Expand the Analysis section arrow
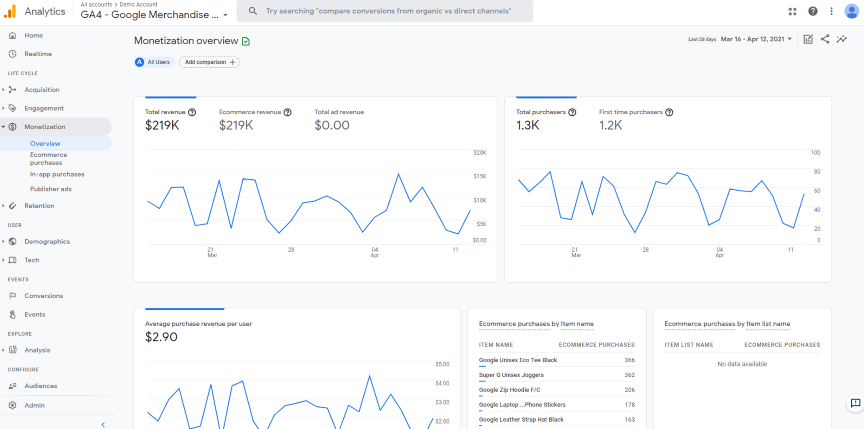Viewport: 864px width, 429px height. [x=3, y=350]
